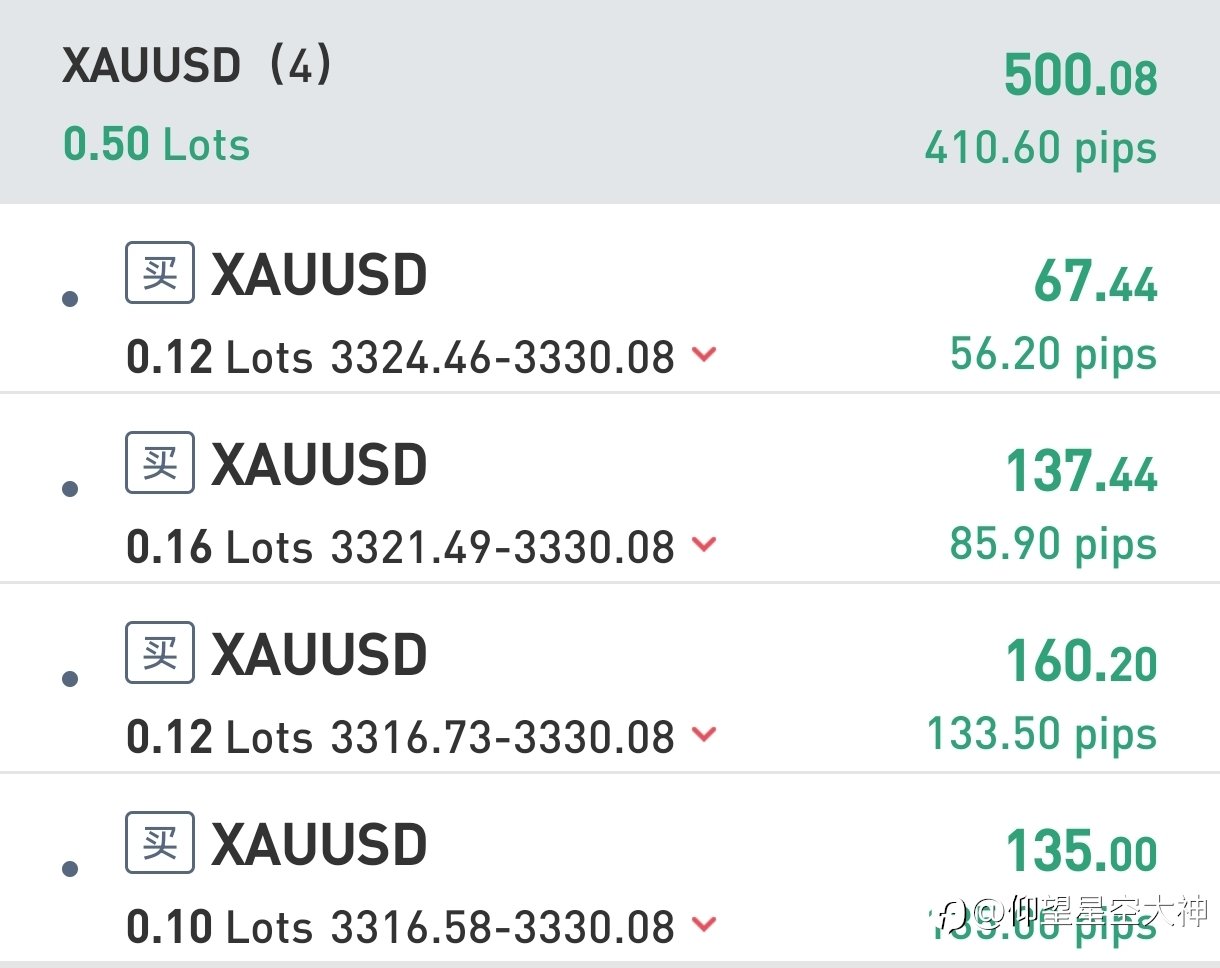Expand details arrow after 3321.49-3330.08
This screenshot has width=1220, height=968.
pyautogui.click(x=705, y=544)
